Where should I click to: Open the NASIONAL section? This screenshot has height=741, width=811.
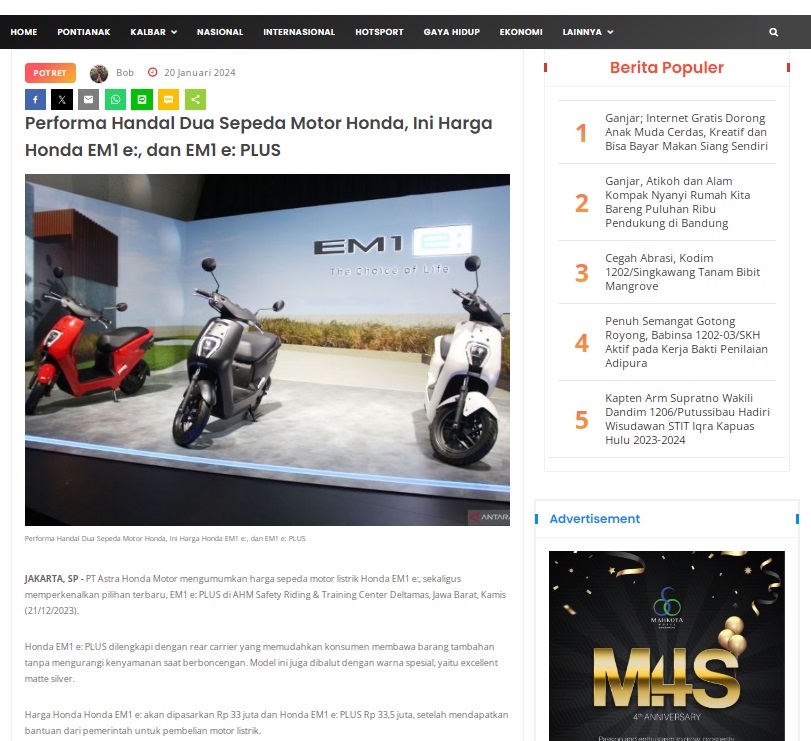click(x=220, y=32)
